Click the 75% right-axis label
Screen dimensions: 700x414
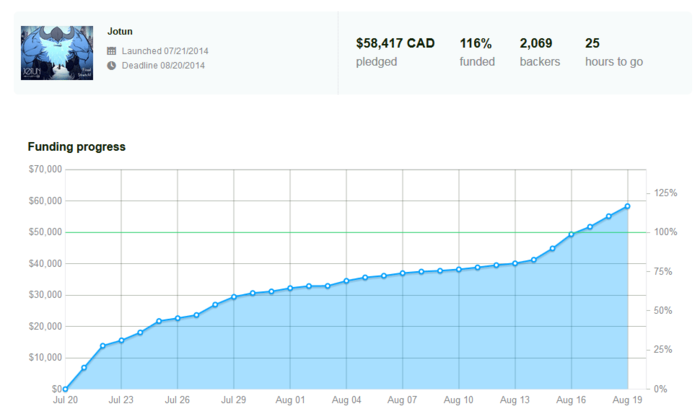[x=663, y=271]
